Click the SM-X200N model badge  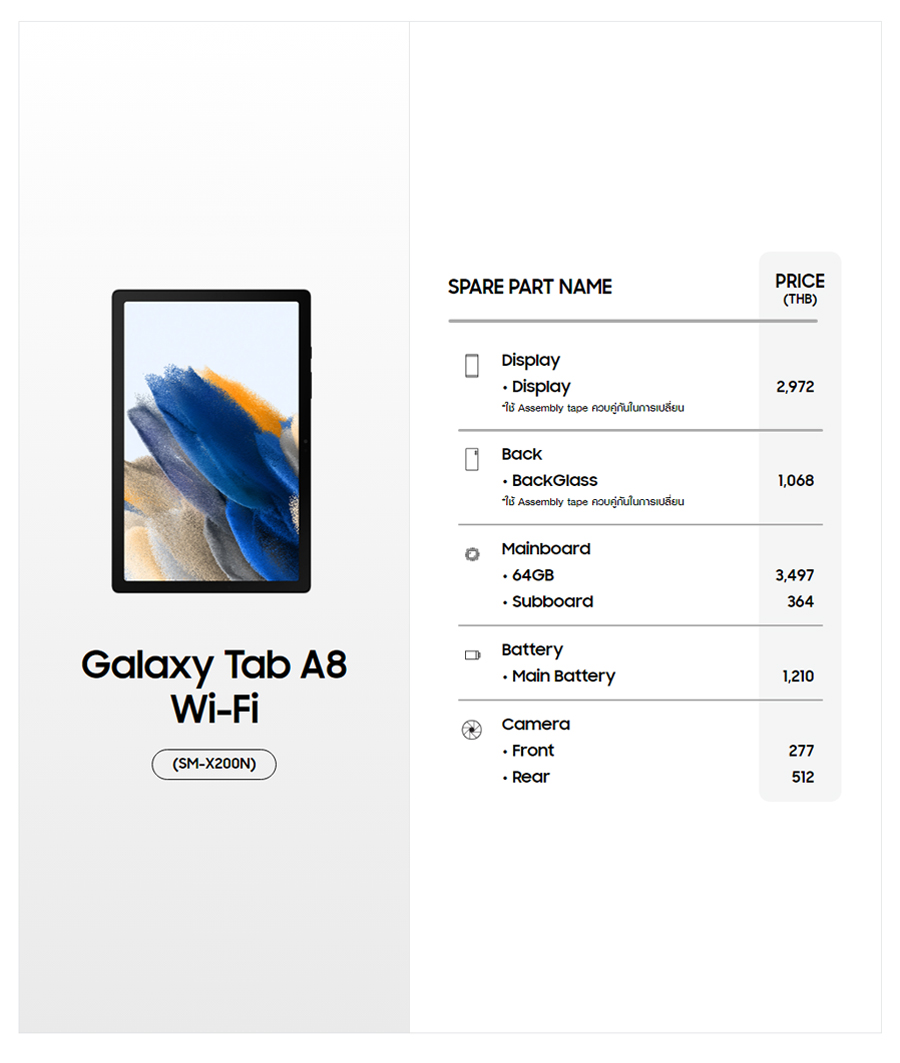pyautogui.click(x=214, y=764)
